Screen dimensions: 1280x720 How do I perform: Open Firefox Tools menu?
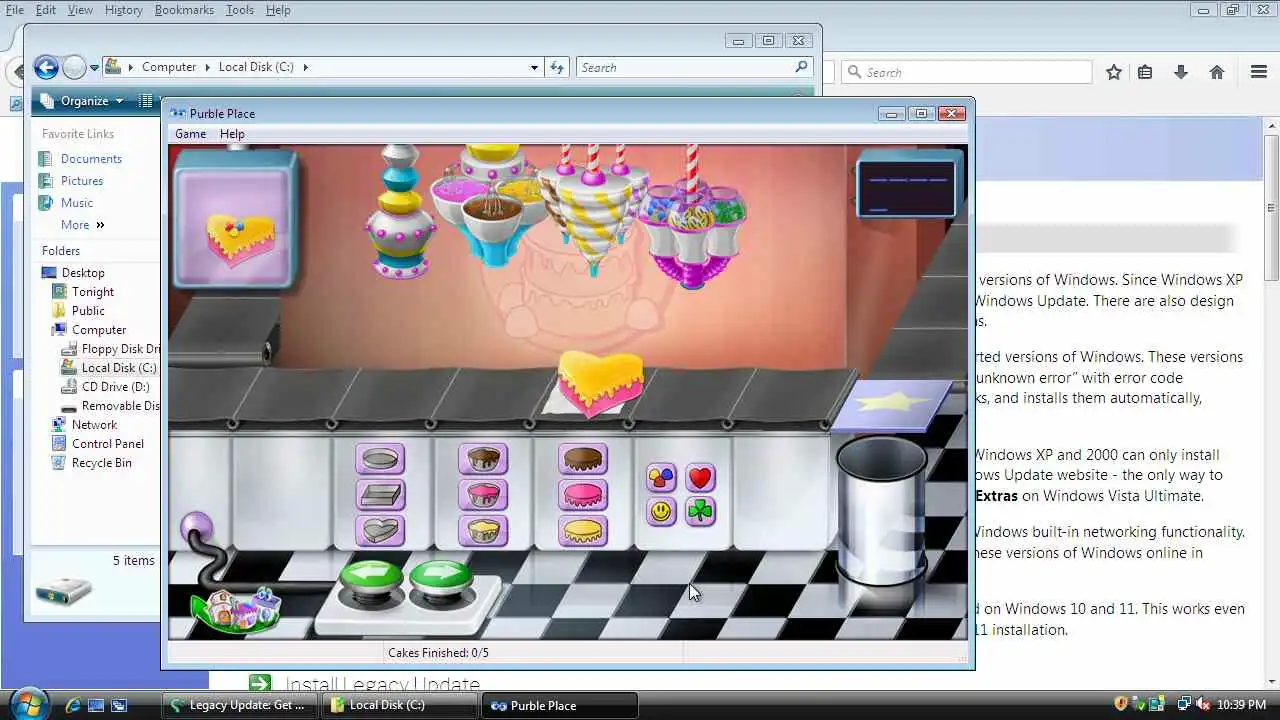pos(240,10)
